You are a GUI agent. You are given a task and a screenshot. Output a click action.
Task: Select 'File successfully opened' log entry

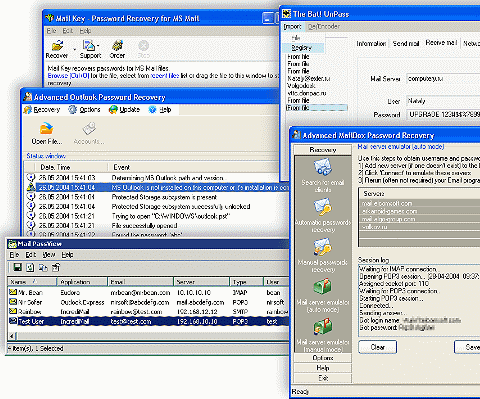(x=152, y=226)
